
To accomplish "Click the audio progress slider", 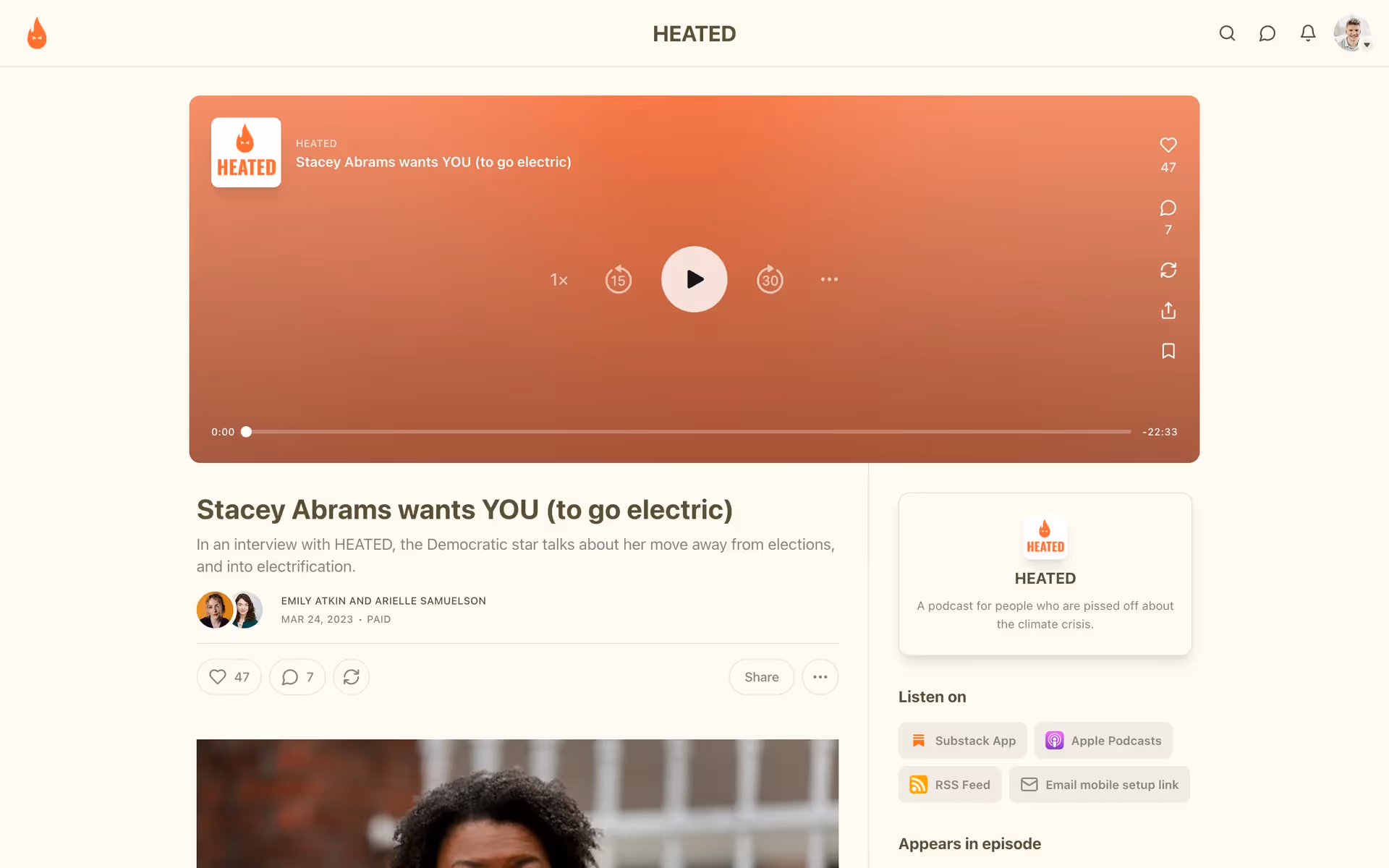I will pos(687,432).
